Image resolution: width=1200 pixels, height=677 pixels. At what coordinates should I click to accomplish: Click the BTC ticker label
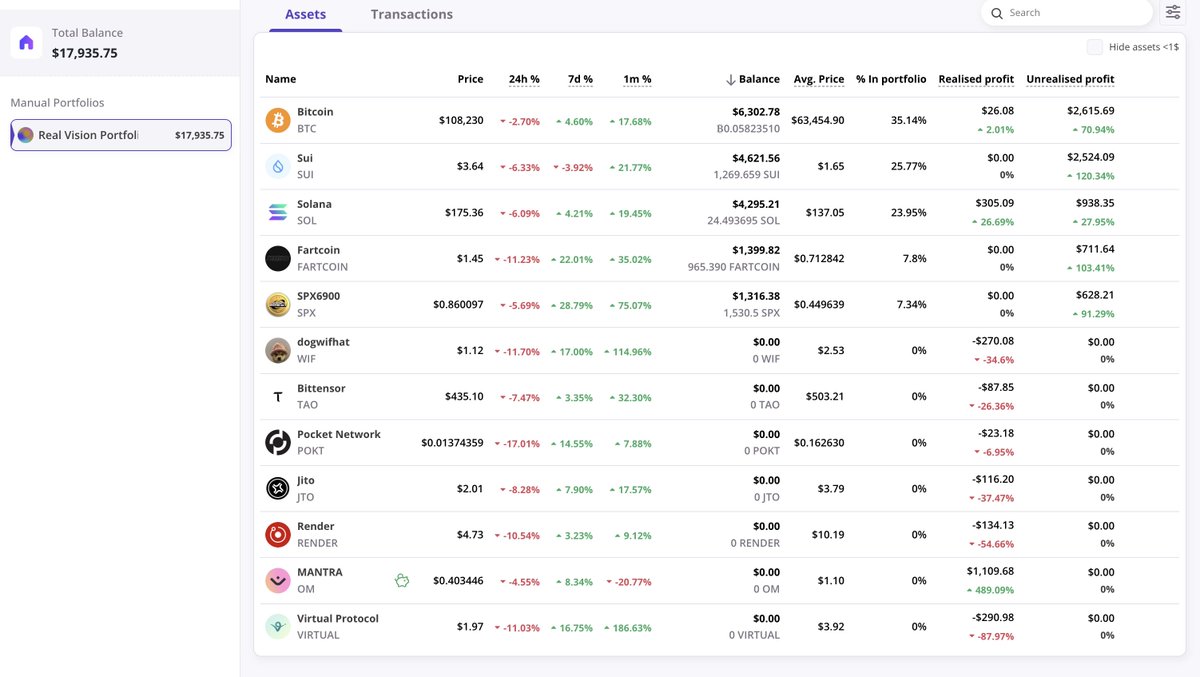coord(306,129)
